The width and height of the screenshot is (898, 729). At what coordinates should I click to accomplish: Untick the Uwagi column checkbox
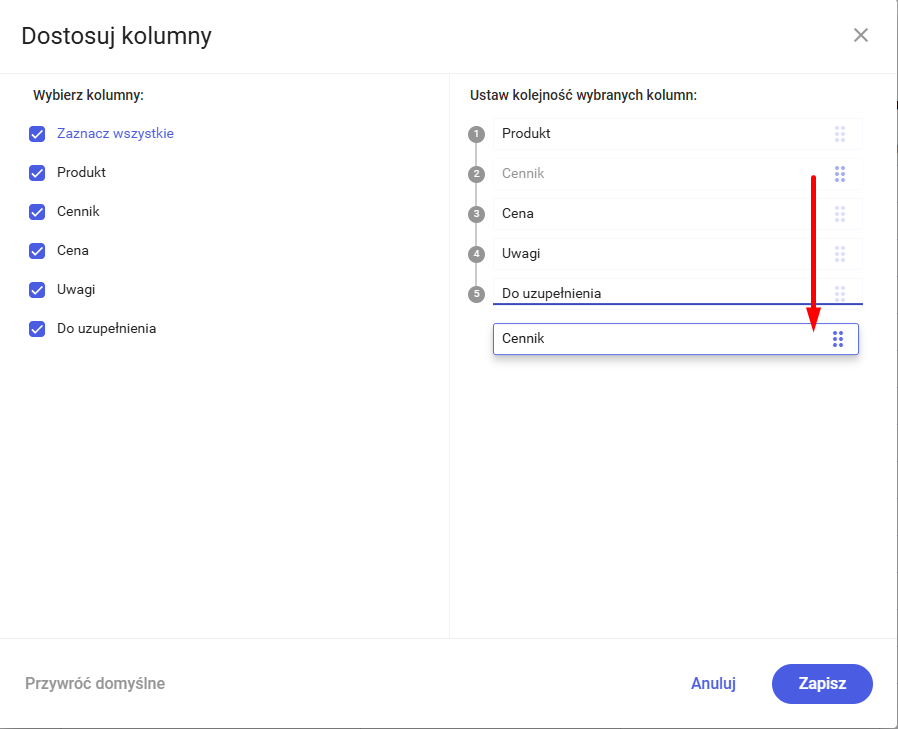pos(38,290)
